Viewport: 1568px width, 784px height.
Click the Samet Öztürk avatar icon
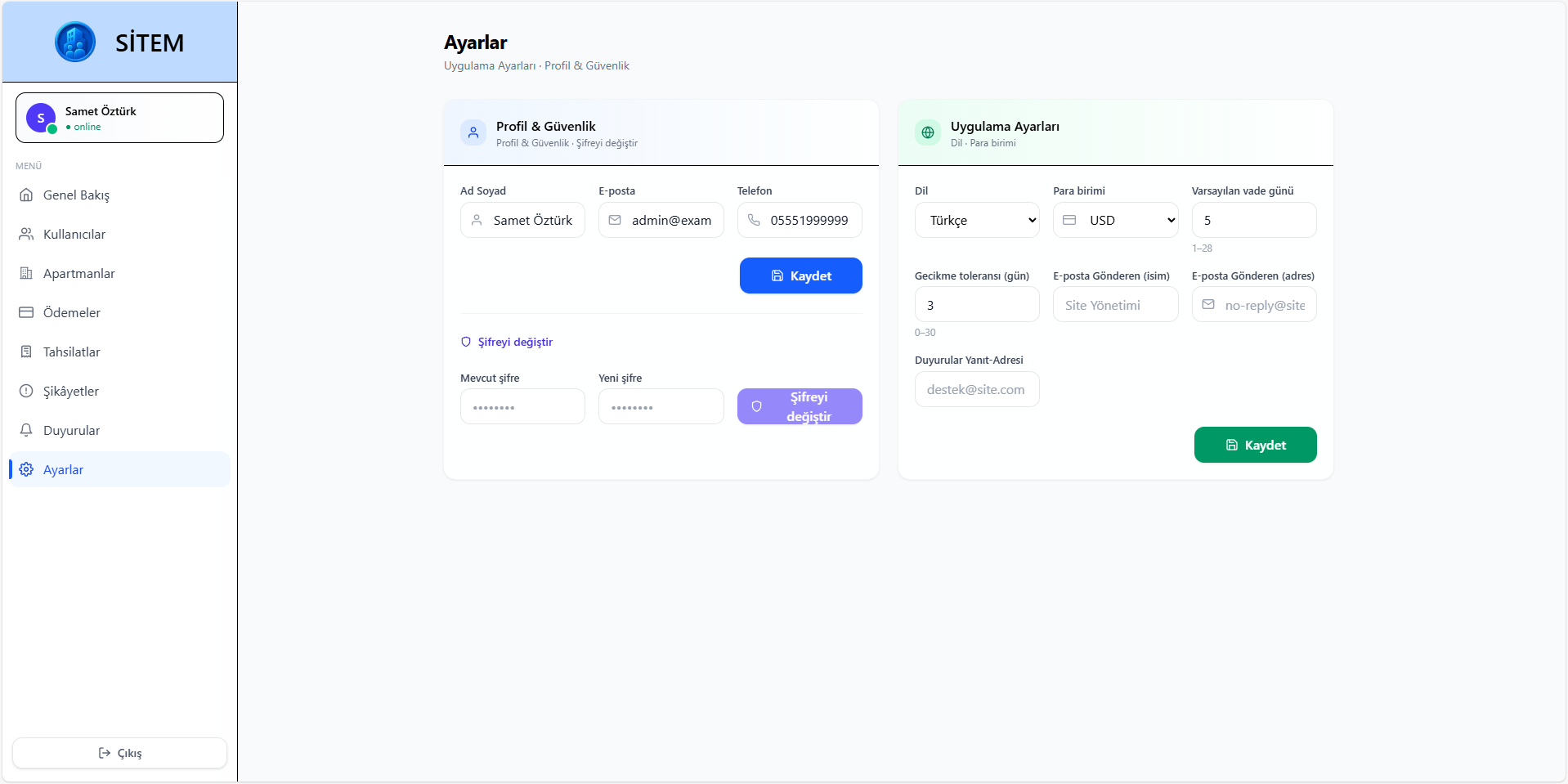[41, 118]
